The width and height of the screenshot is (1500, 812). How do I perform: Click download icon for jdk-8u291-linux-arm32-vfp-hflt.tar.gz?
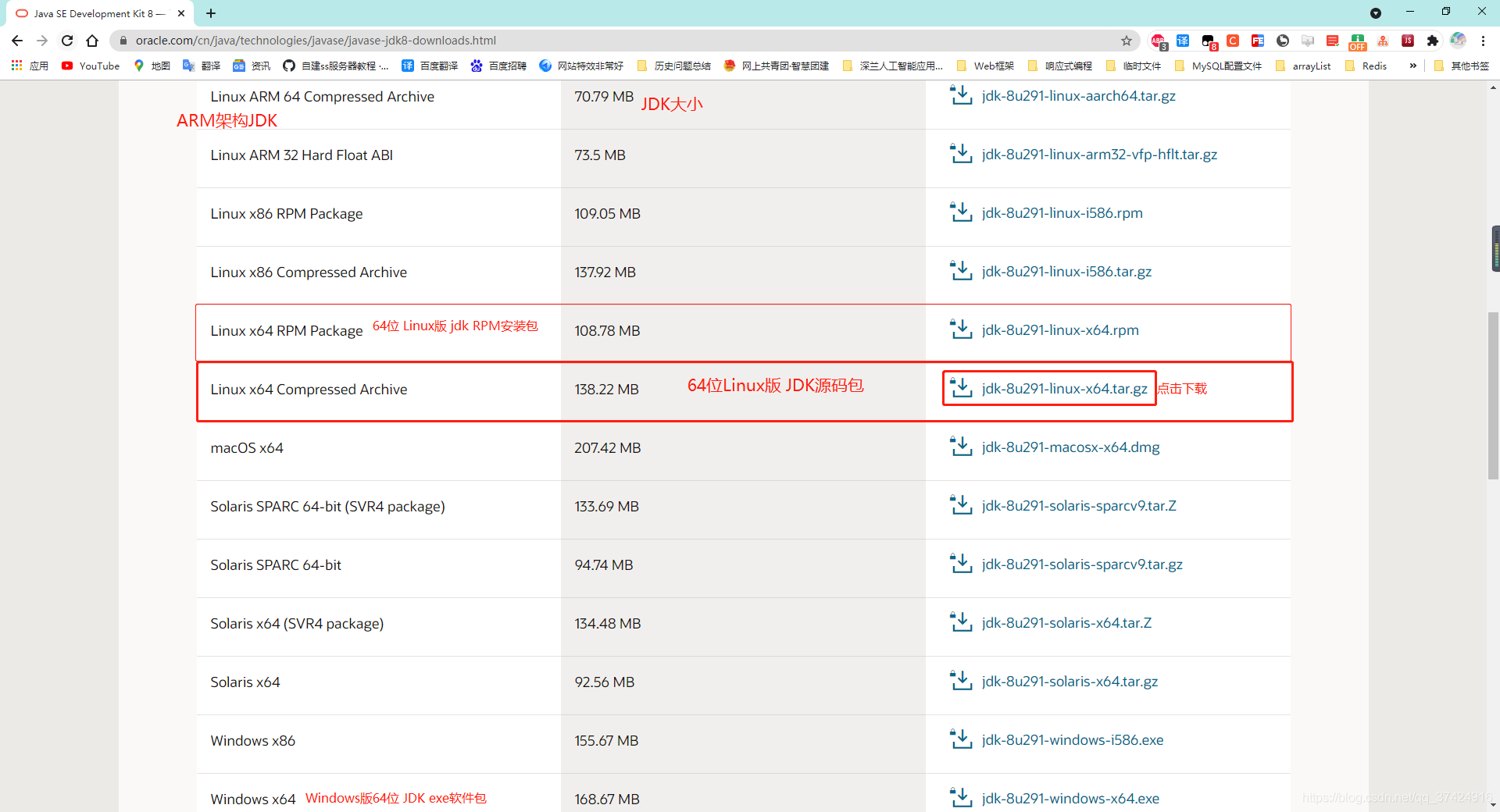pos(960,154)
